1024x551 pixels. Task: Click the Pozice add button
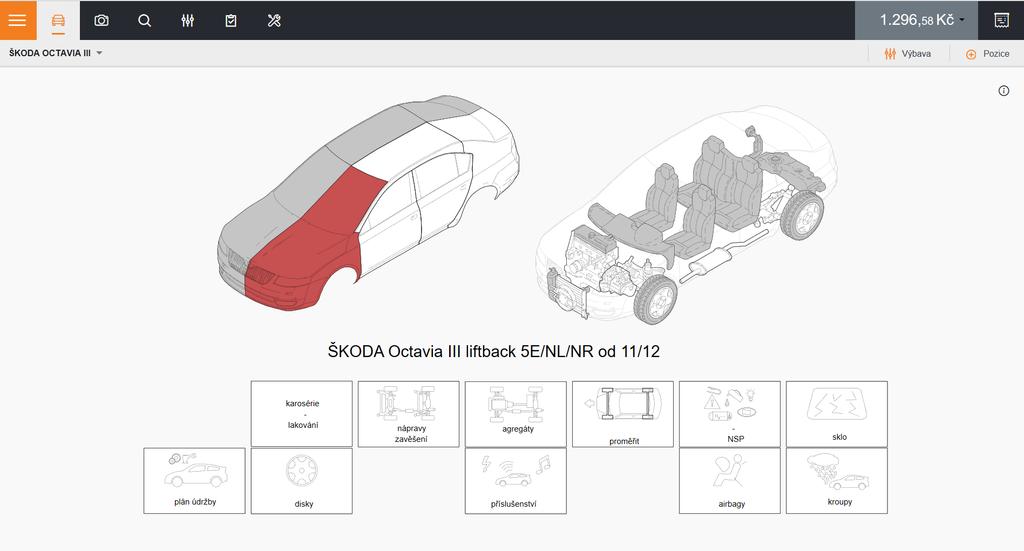[x=987, y=54]
